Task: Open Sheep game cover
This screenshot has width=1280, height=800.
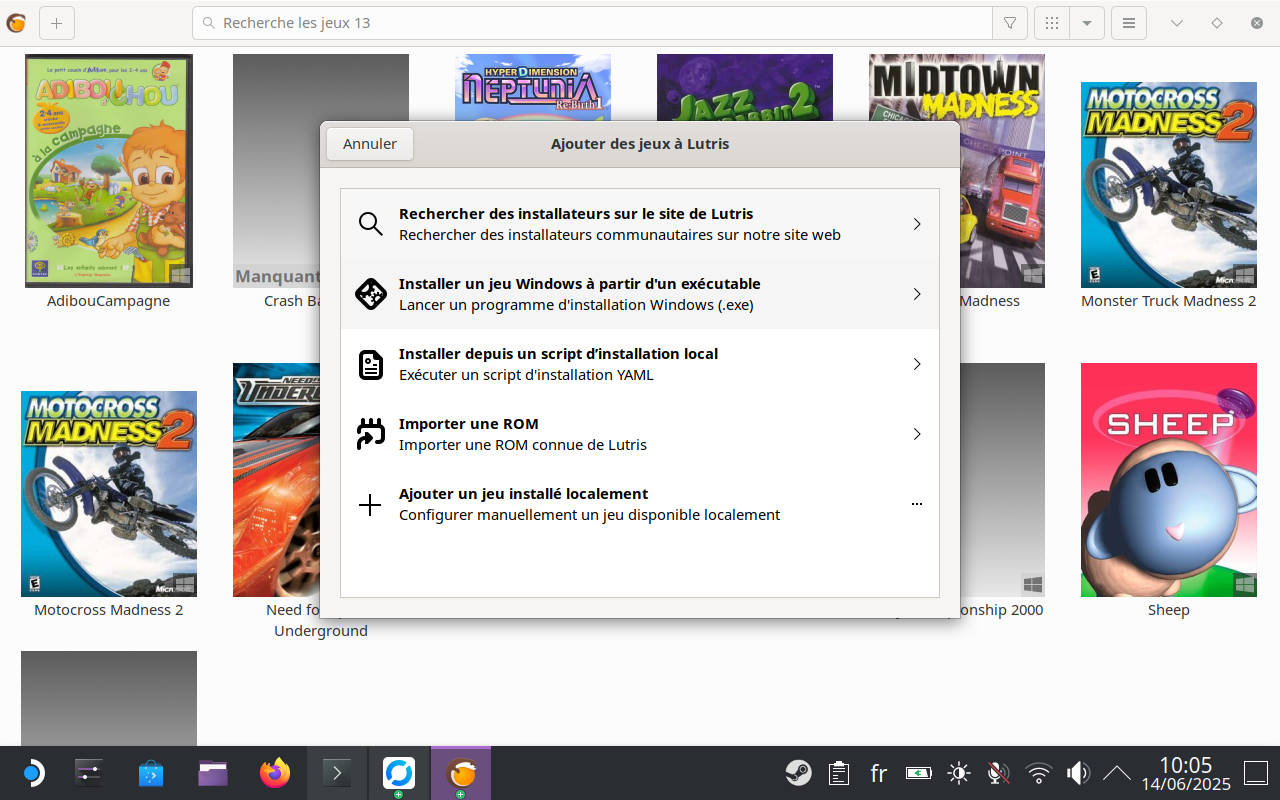Action: tap(1169, 480)
